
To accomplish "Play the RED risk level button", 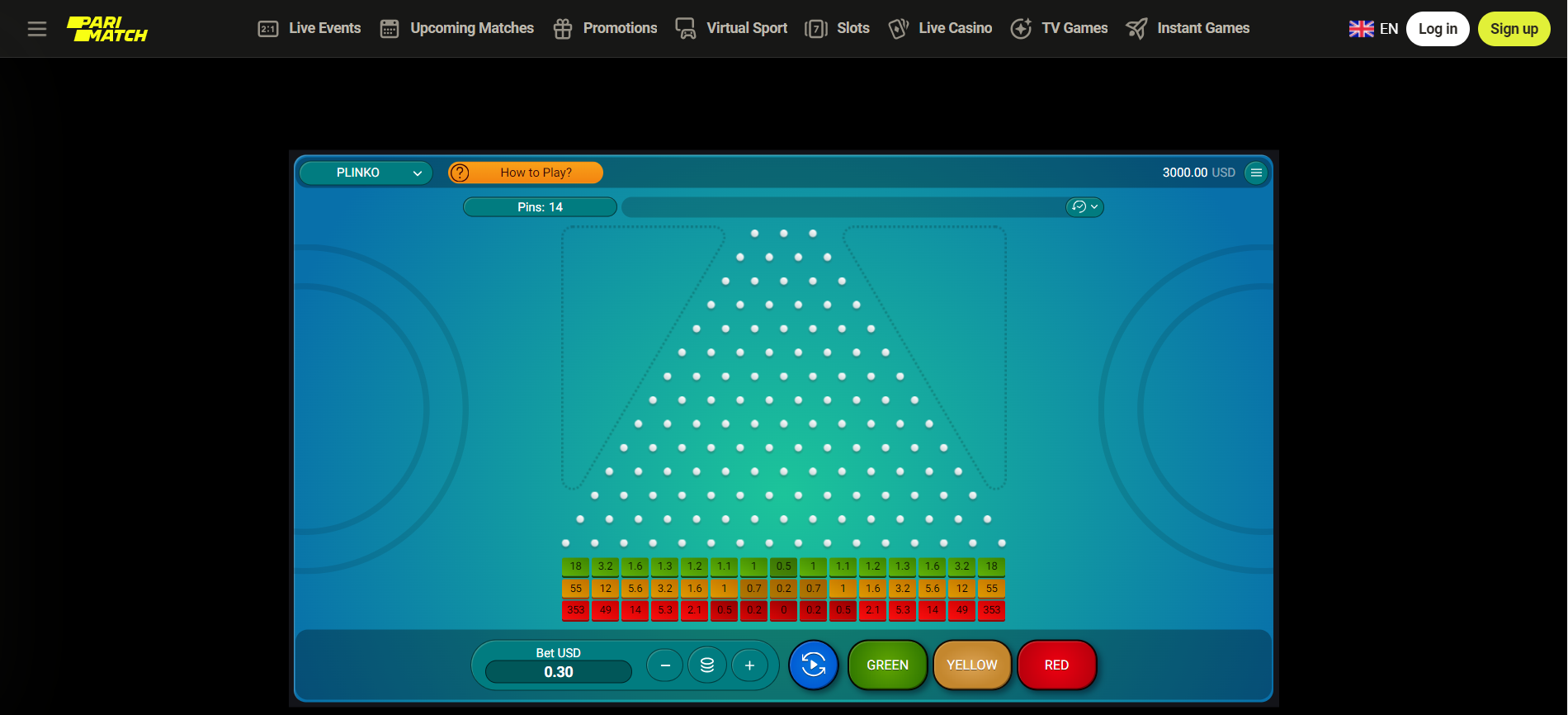I will tap(1056, 665).
